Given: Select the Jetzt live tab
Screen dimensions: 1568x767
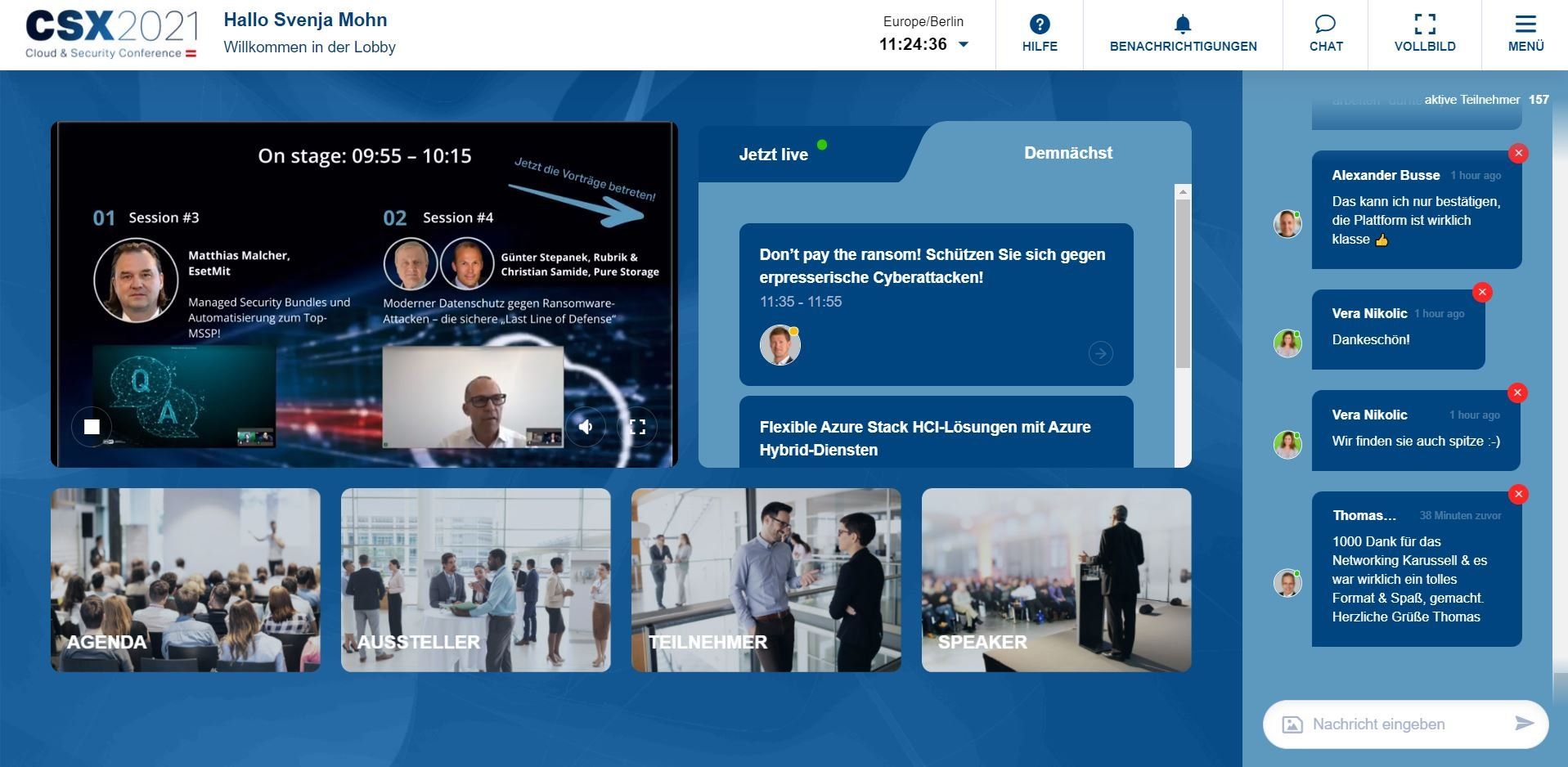Looking at the screenshot, I should [774, 155].
